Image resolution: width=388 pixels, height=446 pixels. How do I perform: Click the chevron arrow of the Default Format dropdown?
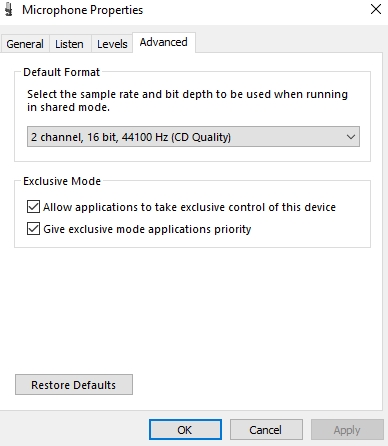[x=351, y=137]
